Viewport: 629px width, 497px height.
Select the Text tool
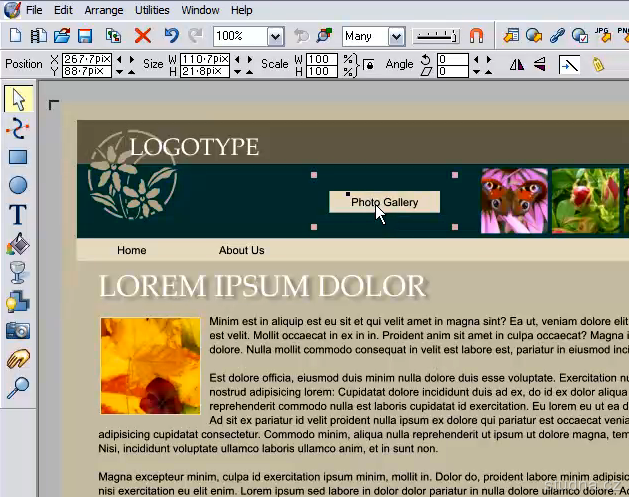[x=18, y=214]
